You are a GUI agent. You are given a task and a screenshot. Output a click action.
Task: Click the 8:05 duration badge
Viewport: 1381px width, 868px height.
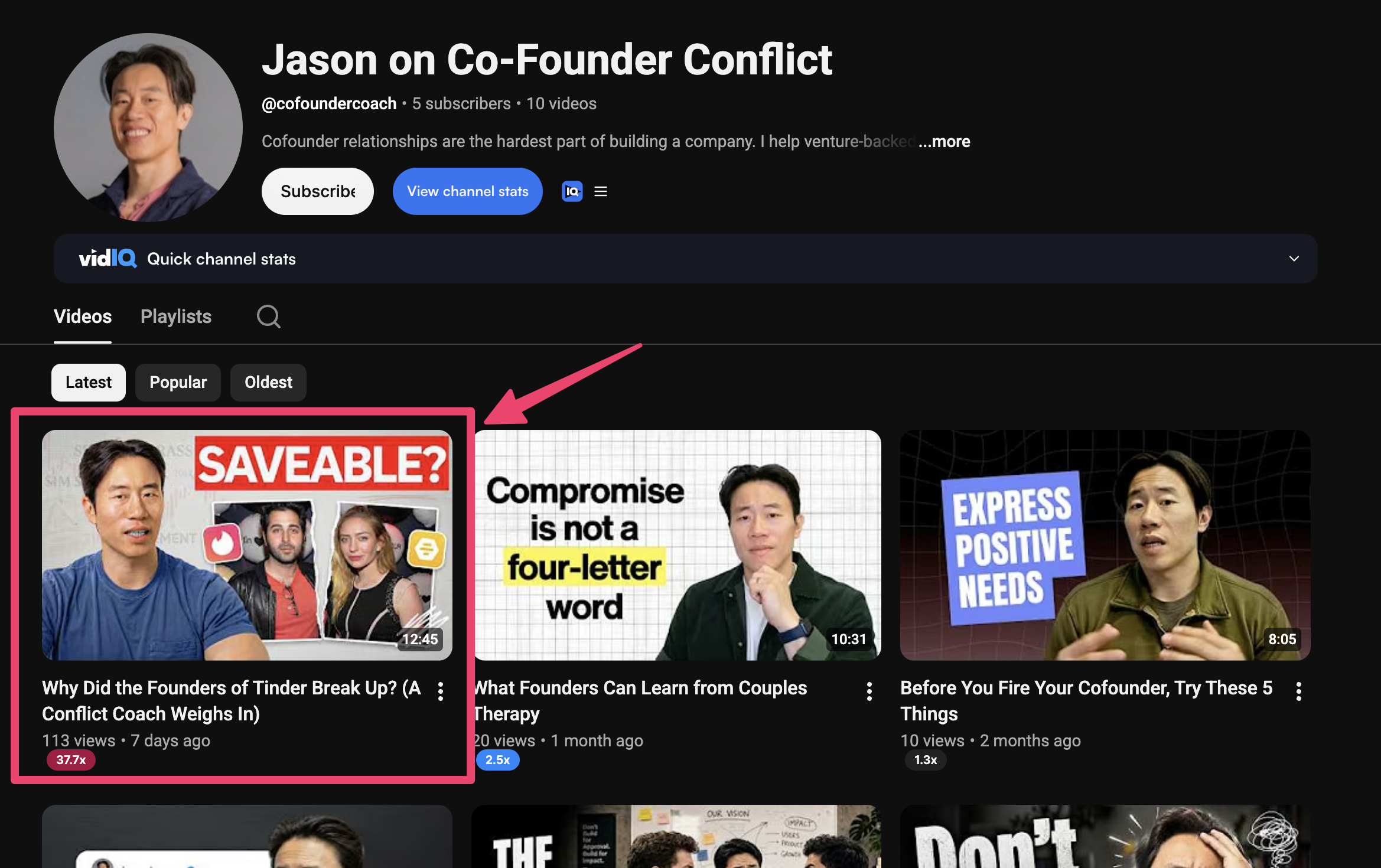coord(1282,639)
